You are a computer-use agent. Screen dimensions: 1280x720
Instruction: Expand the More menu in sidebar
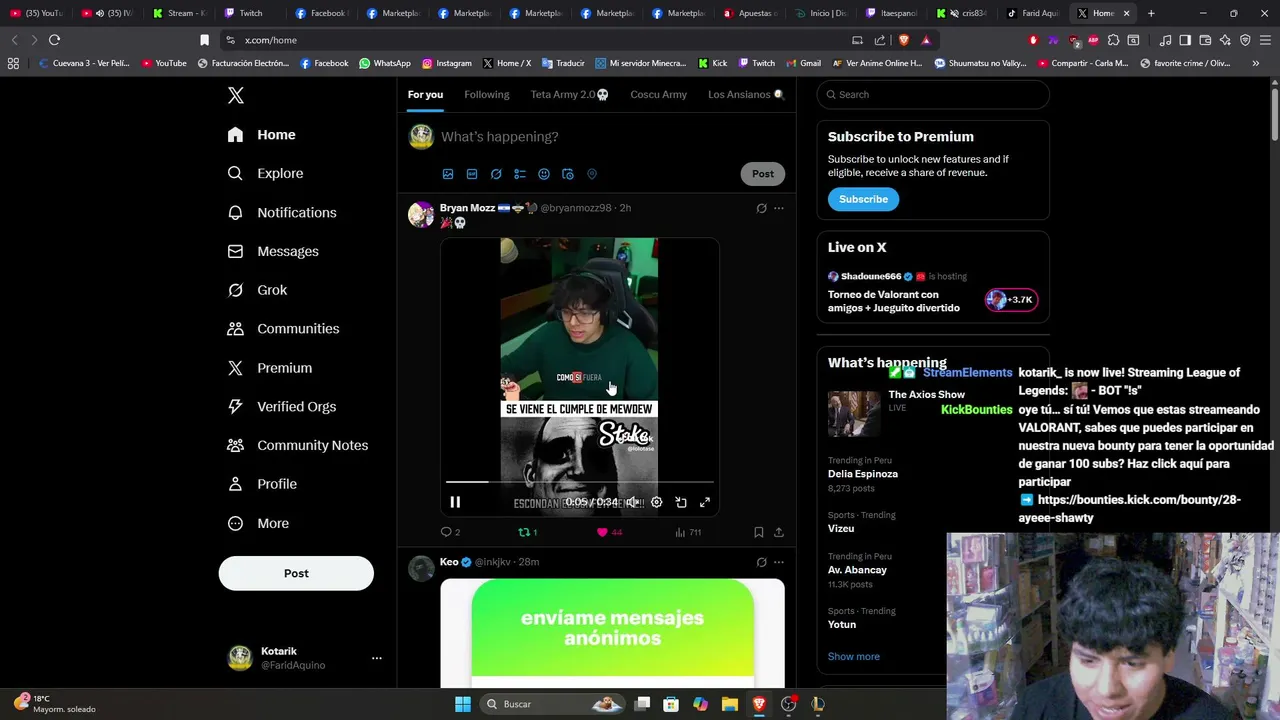click(258, 523)
